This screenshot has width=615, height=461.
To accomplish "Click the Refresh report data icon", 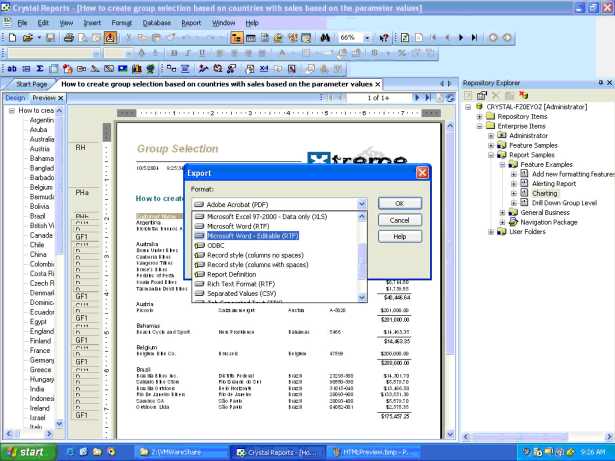I will coord(405,38).
